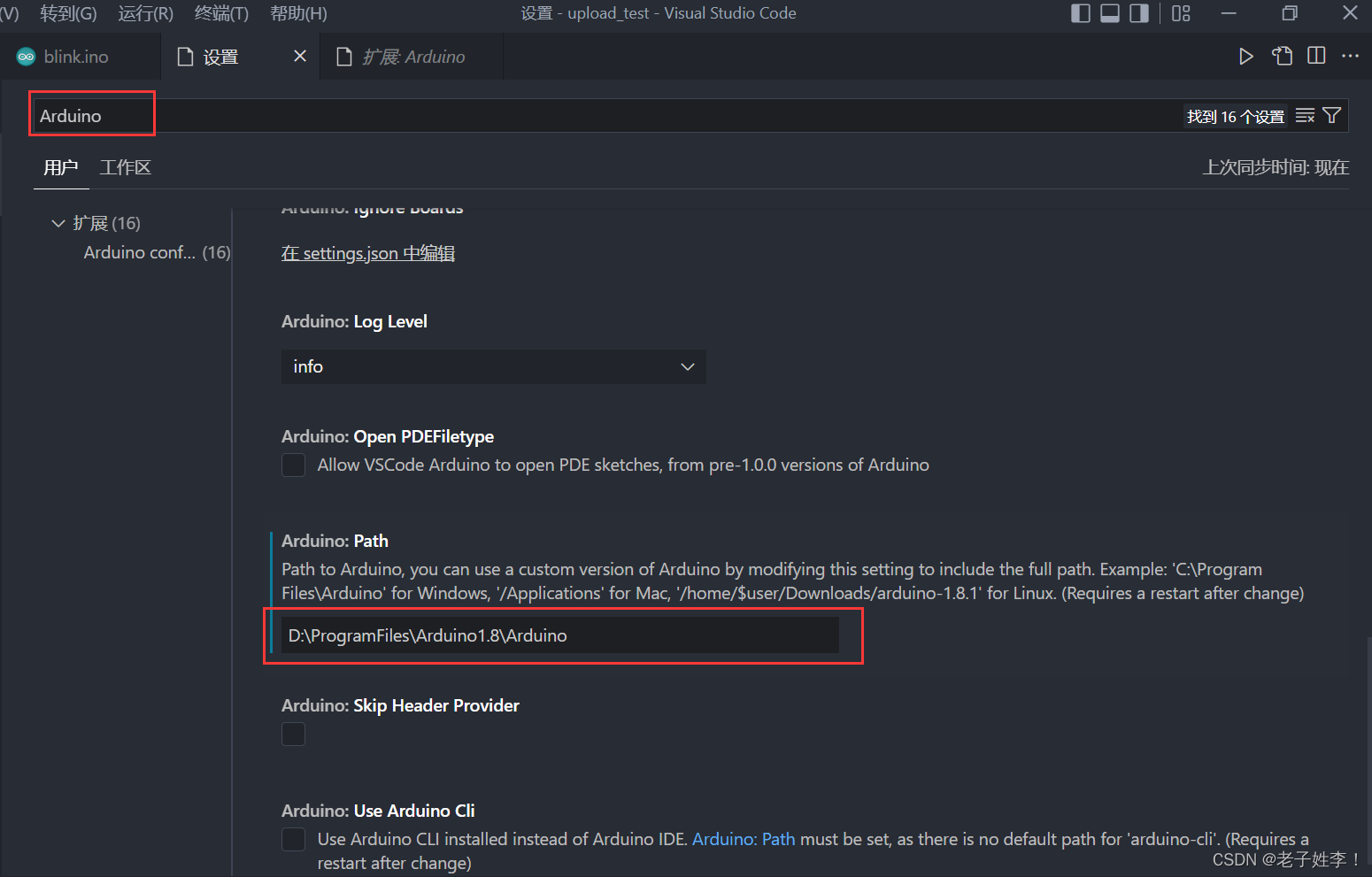Click the Arduino: Open PDEFiletype heading
This screenshot has width=1372, height=877.
388,436
